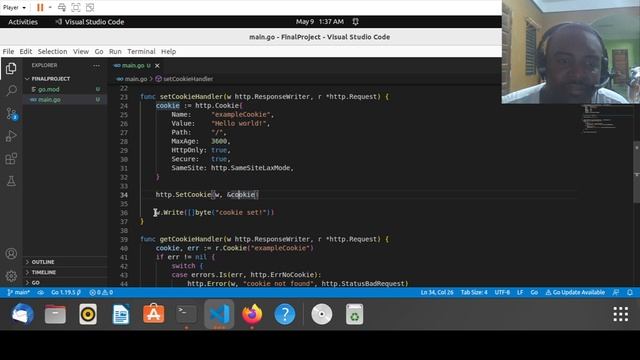Click the feedback icon in status bar

tap(616, 292)
